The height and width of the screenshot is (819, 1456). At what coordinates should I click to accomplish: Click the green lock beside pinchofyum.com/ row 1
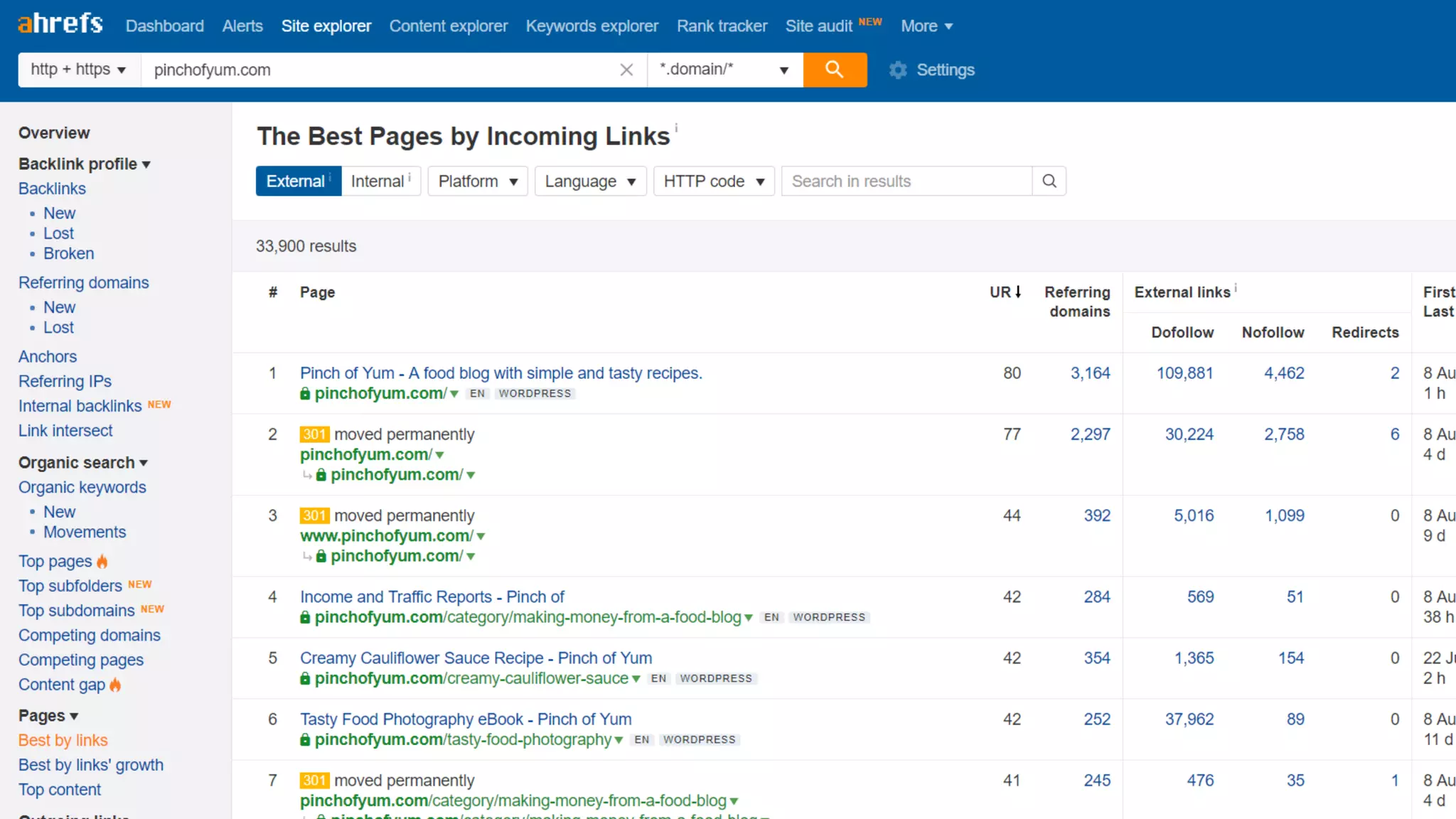tap(305, 394)
